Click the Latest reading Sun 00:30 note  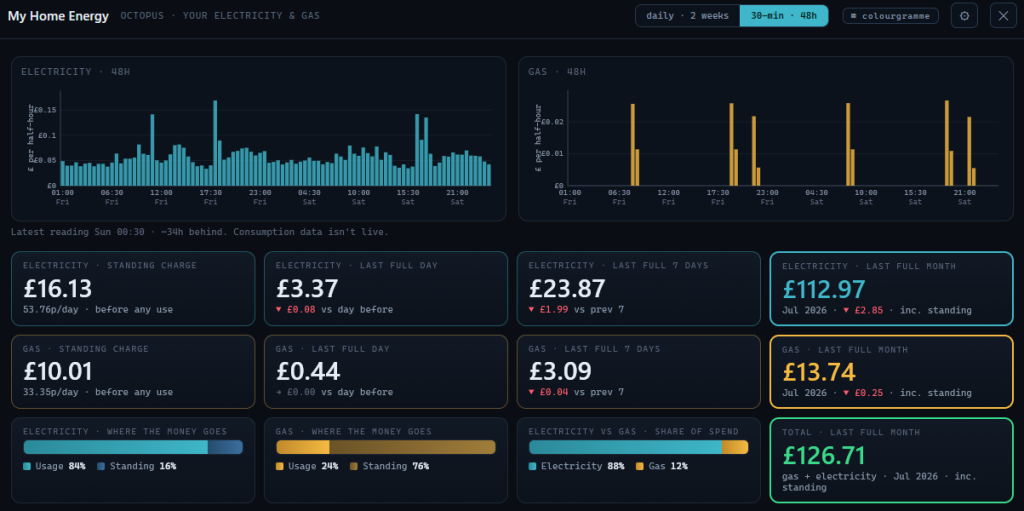(x=200, y=232)
